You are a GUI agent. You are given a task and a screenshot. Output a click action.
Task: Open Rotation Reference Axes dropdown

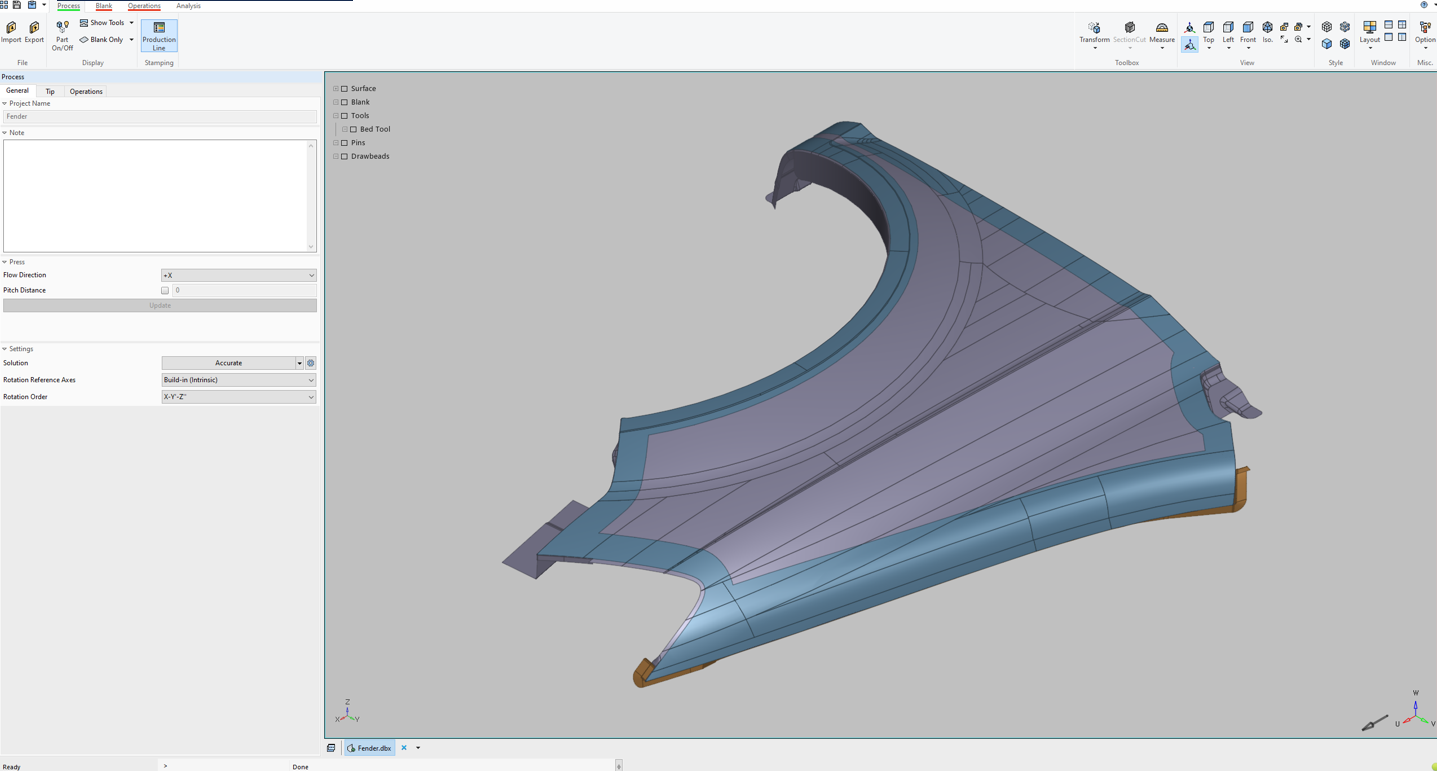click(x=238, y=380)
